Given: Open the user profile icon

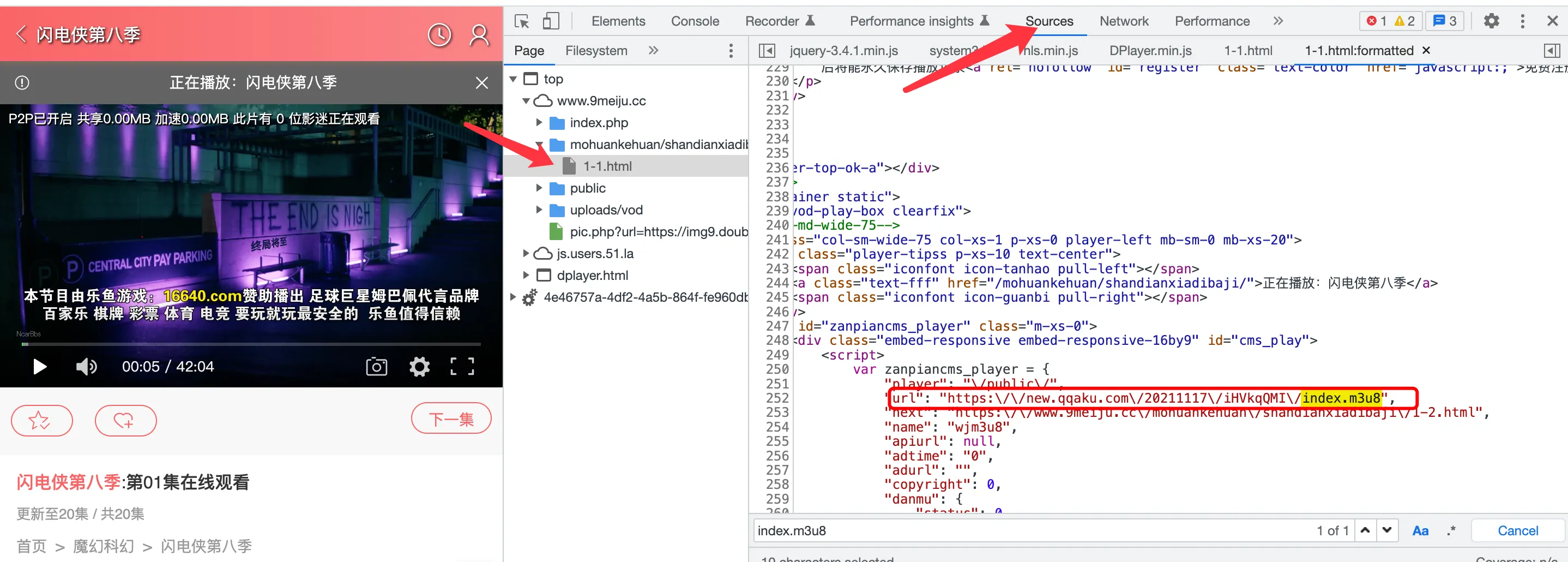Looking at the screenshot, I should [x=479, y=35].
